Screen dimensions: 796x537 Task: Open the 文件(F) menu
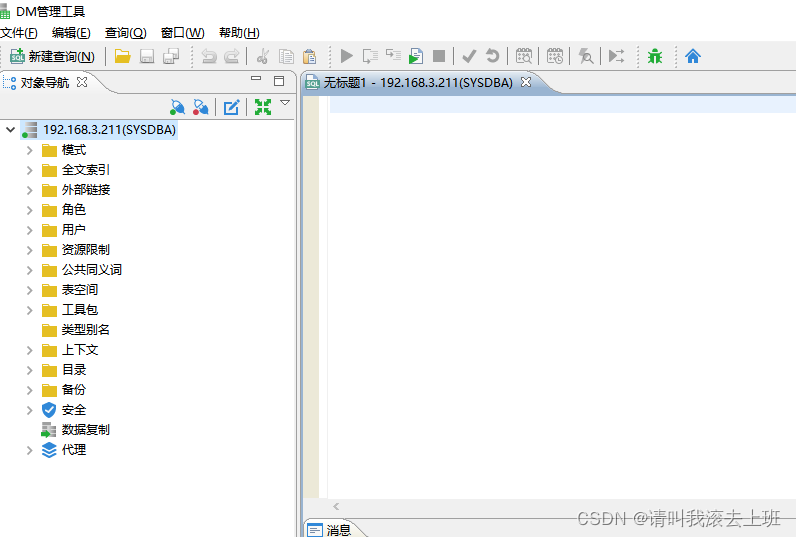pyautogui.click(x=19, y=33)
